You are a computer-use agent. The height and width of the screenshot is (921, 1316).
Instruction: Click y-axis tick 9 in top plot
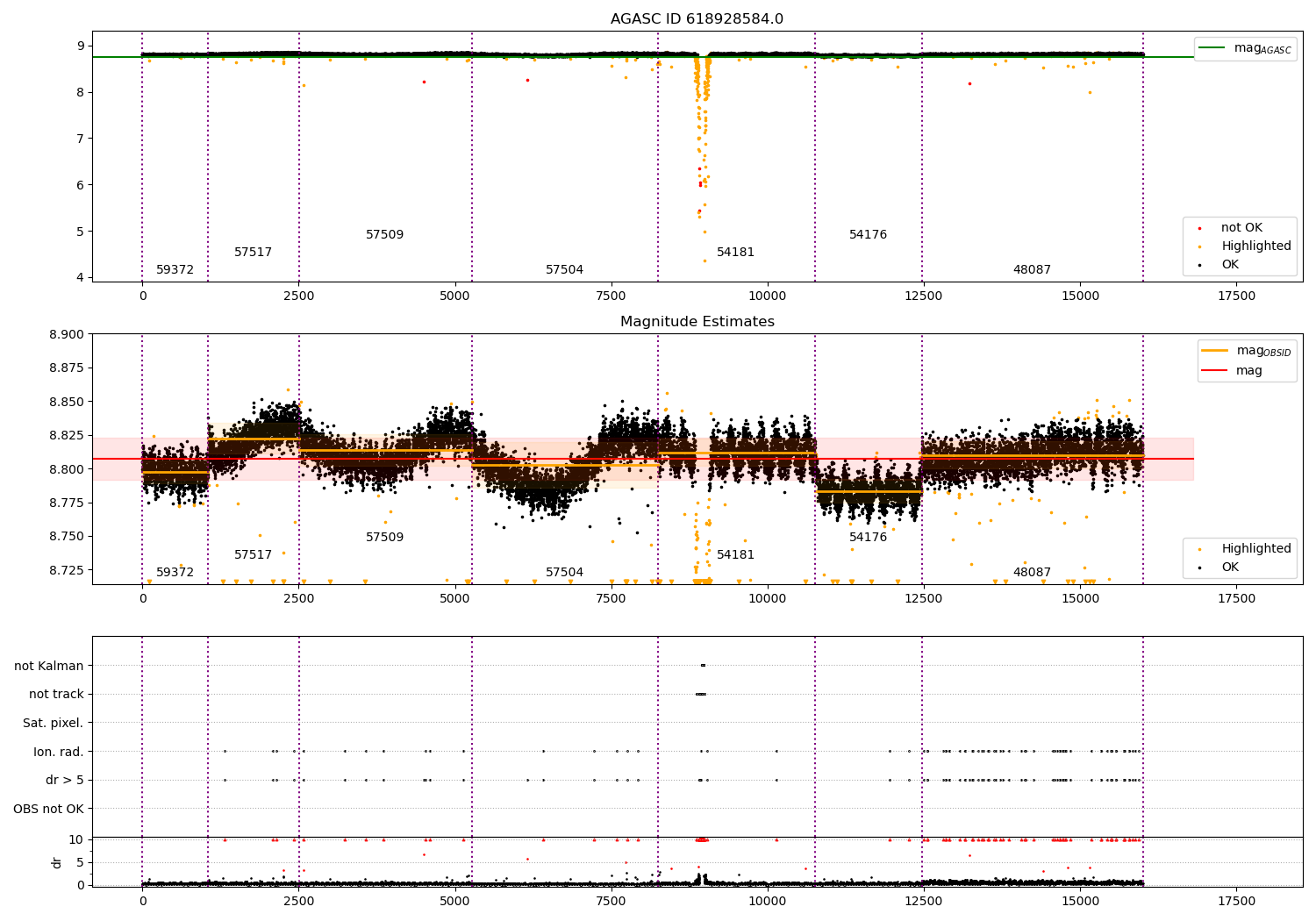pos(81,46)
